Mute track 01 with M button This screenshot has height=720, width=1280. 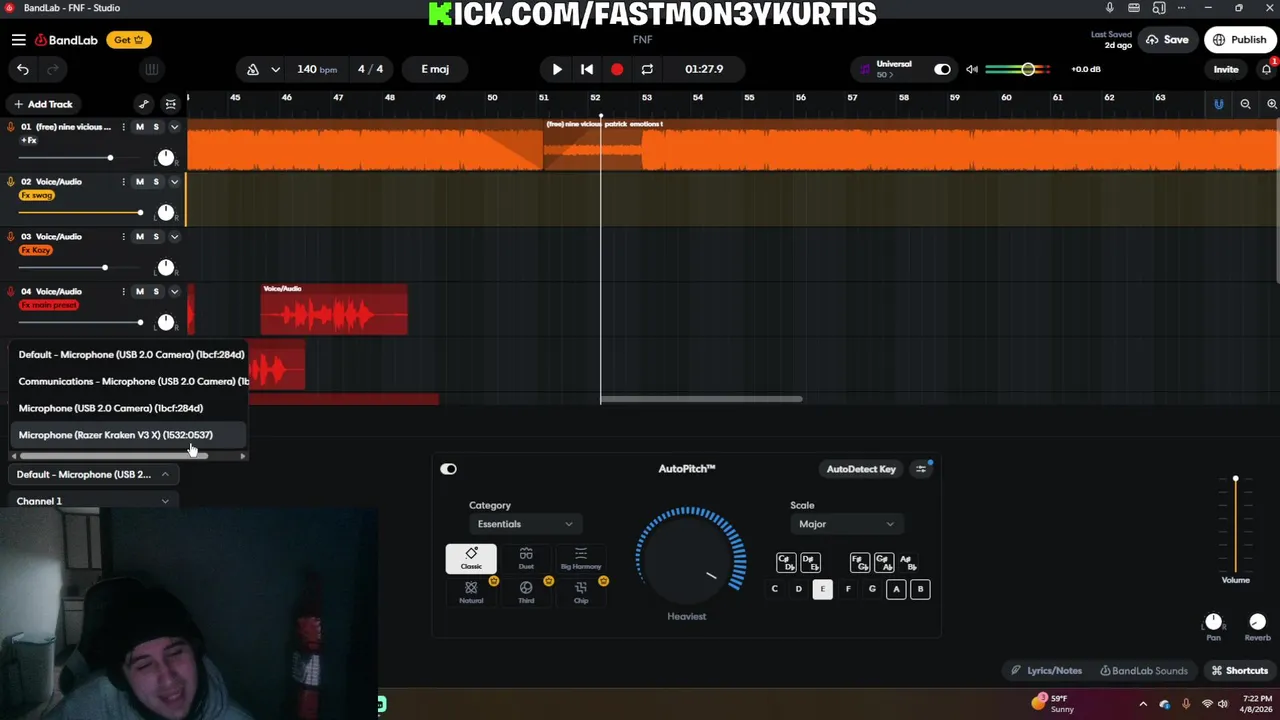tap(140, 127)
